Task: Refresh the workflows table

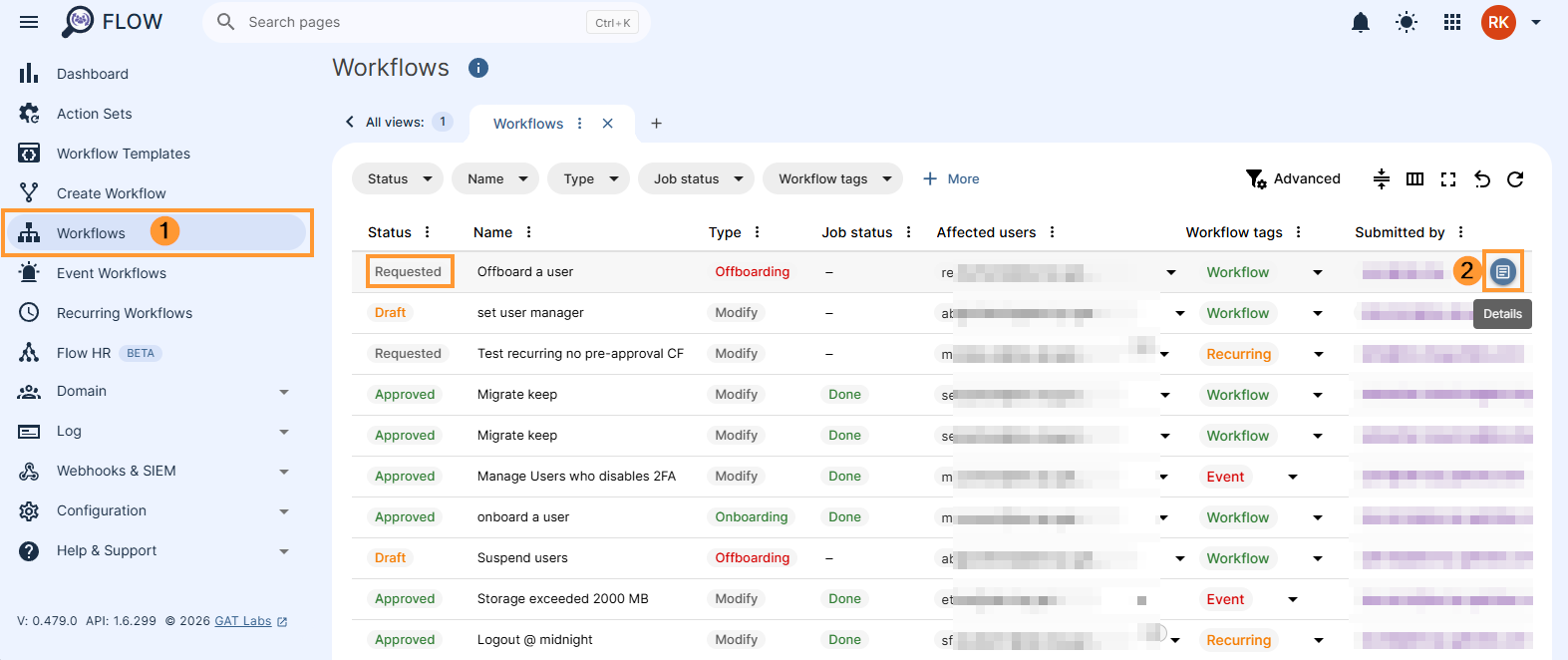Action: [1515, 179]
